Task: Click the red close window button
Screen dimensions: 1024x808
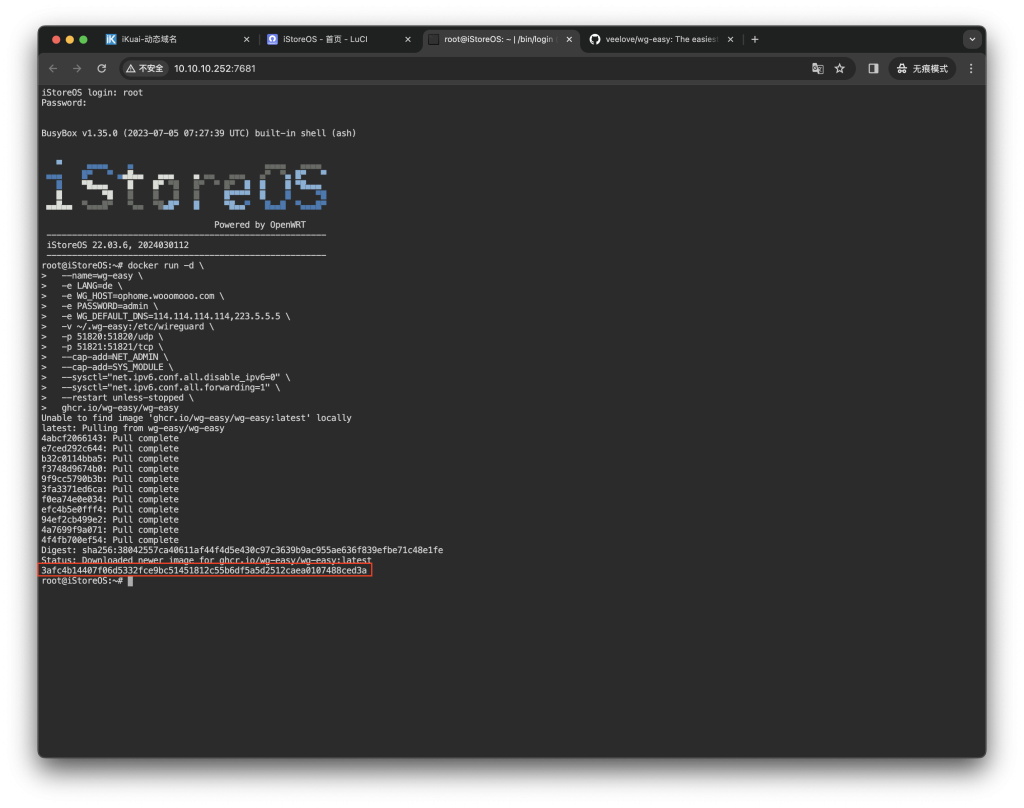Action: coord(56,40)
